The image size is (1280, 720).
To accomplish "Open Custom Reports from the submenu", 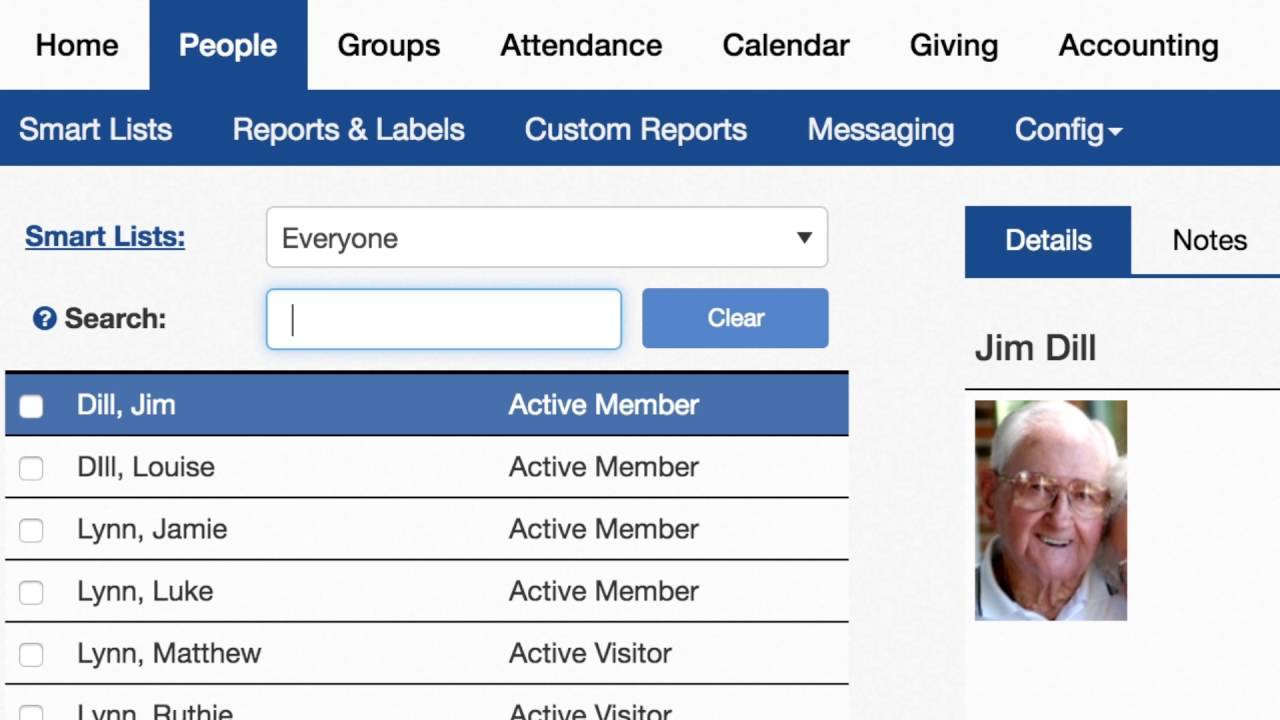I will (x=635, y=130).
